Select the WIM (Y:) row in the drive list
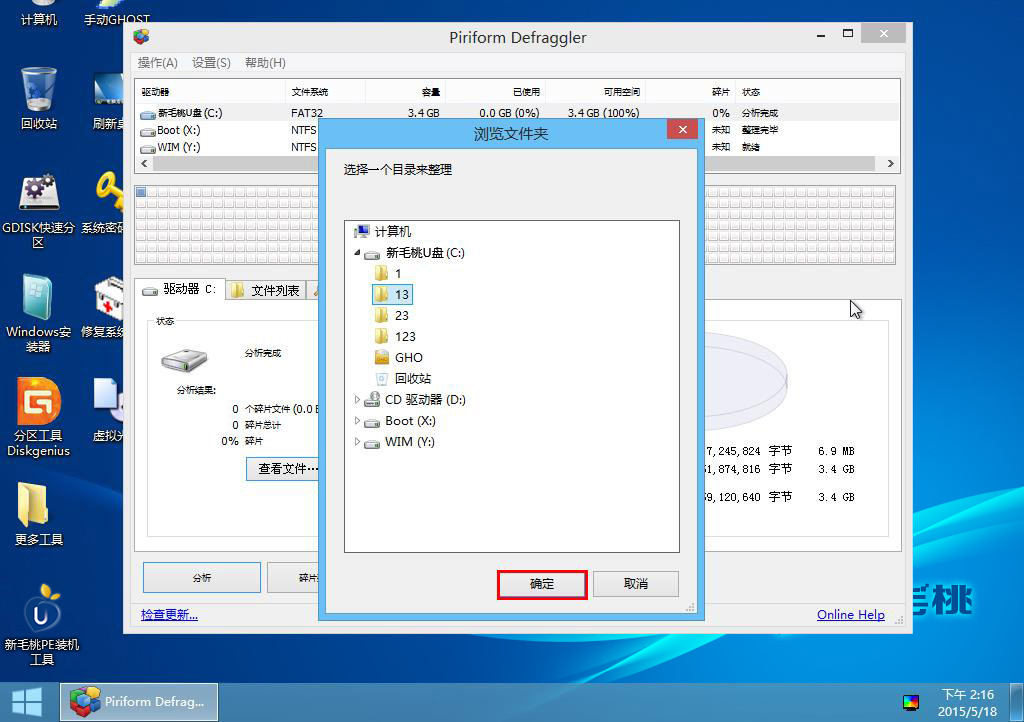The height and width of the screenshot is (722, 1024). pyautogui.click(x=517, y=147)
